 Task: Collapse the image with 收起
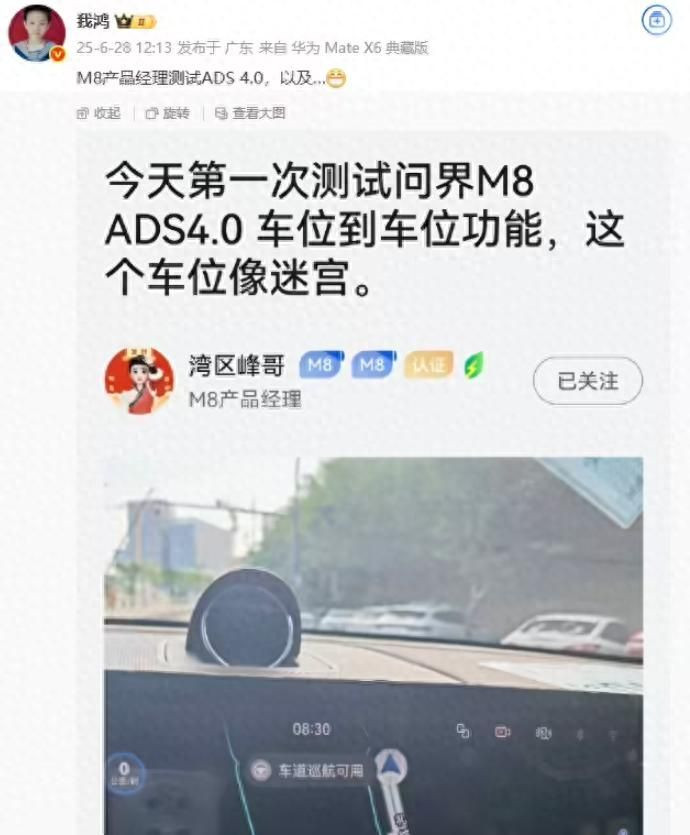(x=98, y=113)
